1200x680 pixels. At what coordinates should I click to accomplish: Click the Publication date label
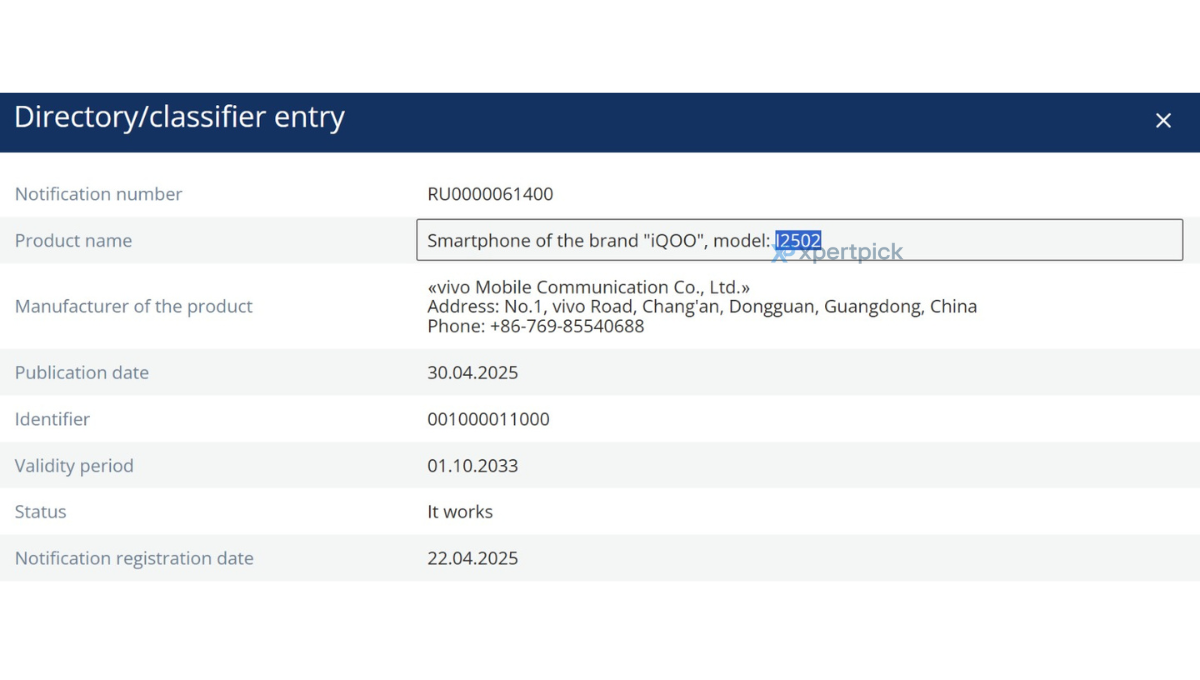(x=81, y=372)
